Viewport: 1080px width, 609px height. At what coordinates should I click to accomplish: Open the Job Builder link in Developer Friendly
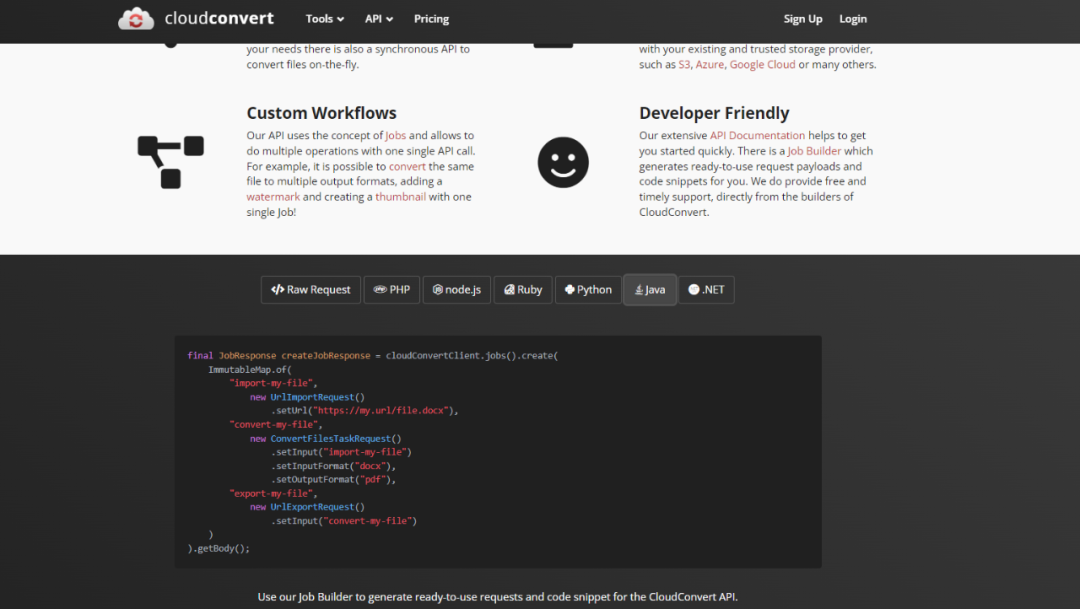click(x=813, y=151)
